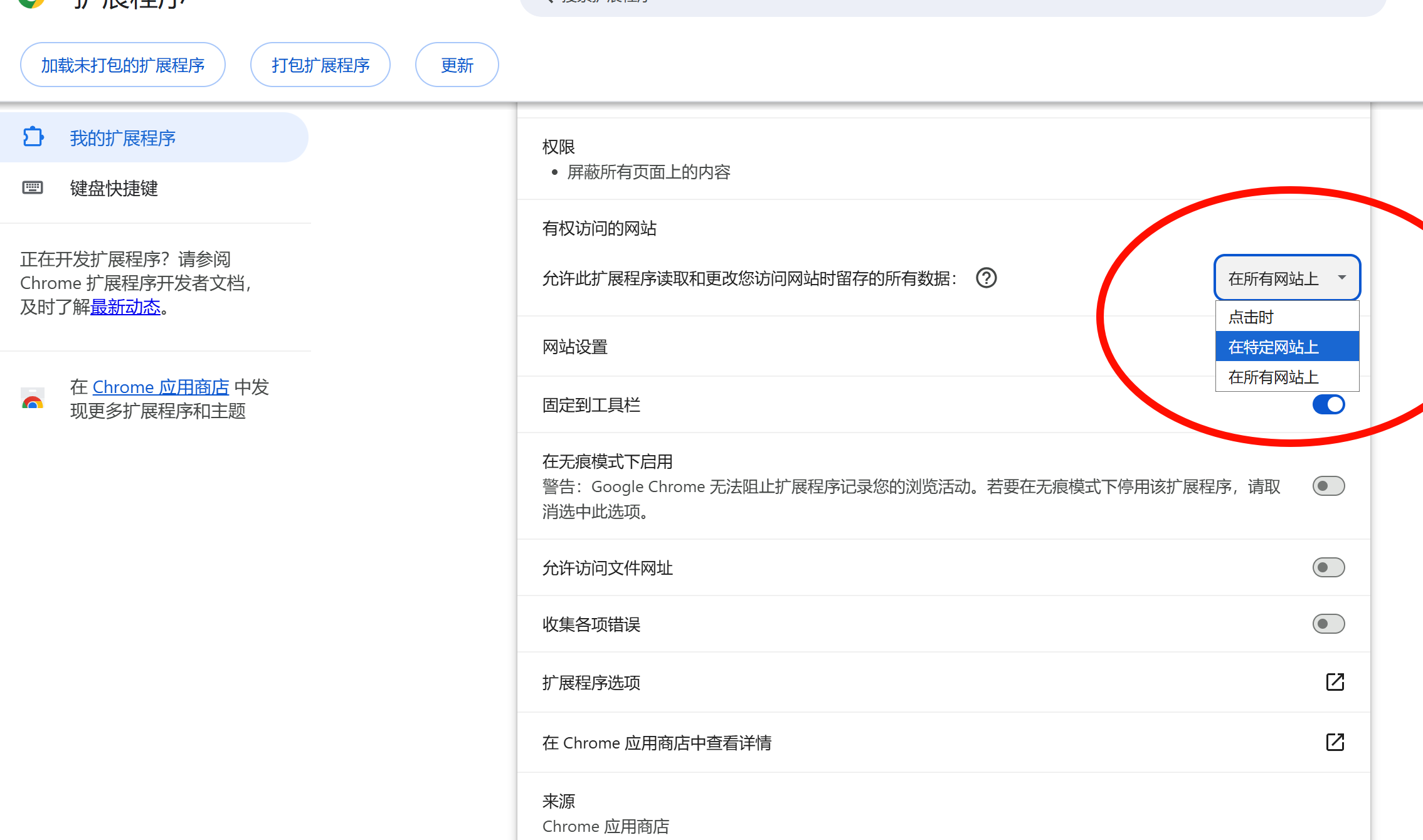
Task: Open 键盘快捷键 sidebar item
Action: click(114, 188)
